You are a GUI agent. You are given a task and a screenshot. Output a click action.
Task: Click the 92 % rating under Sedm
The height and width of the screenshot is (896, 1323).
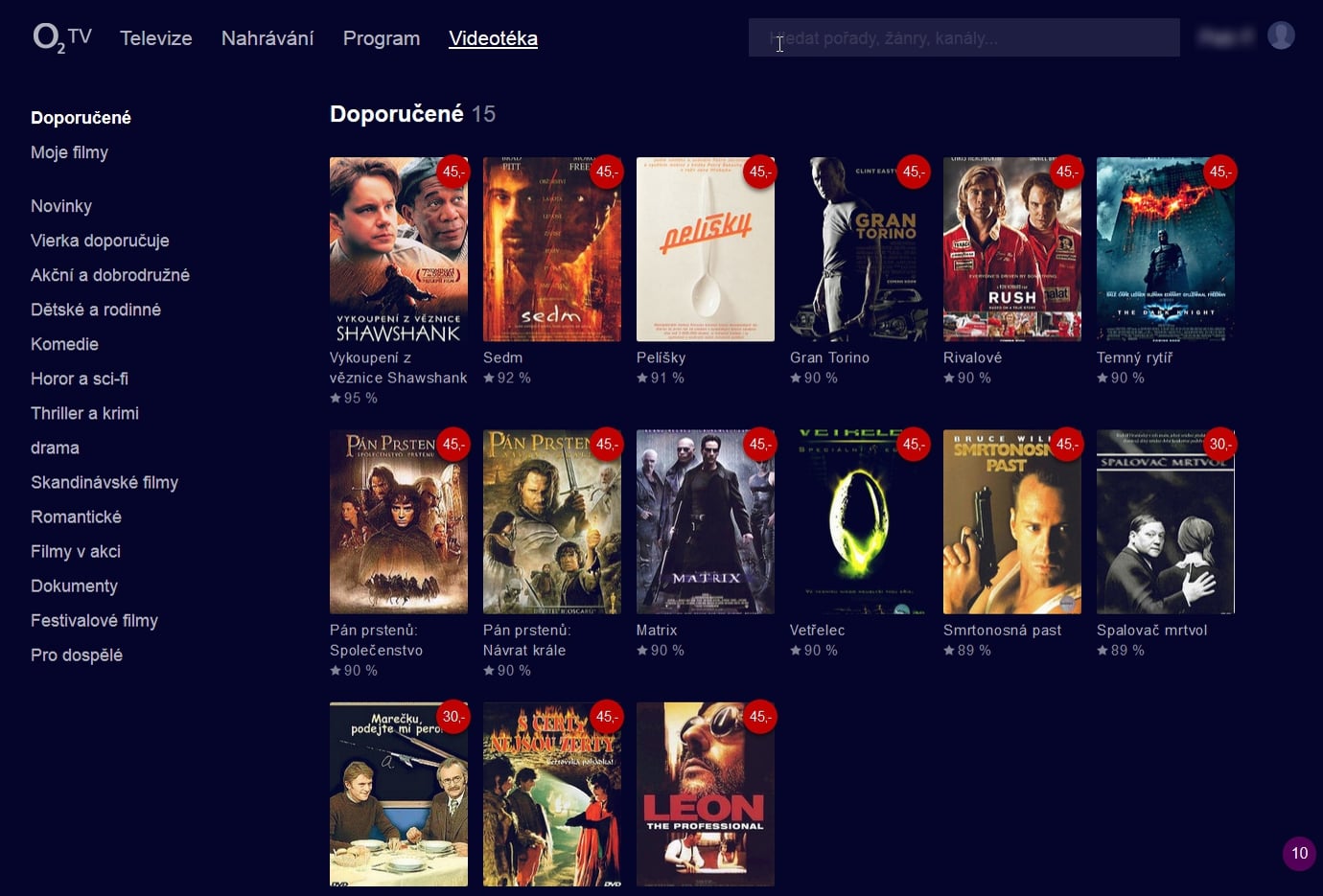coord(507,378)
